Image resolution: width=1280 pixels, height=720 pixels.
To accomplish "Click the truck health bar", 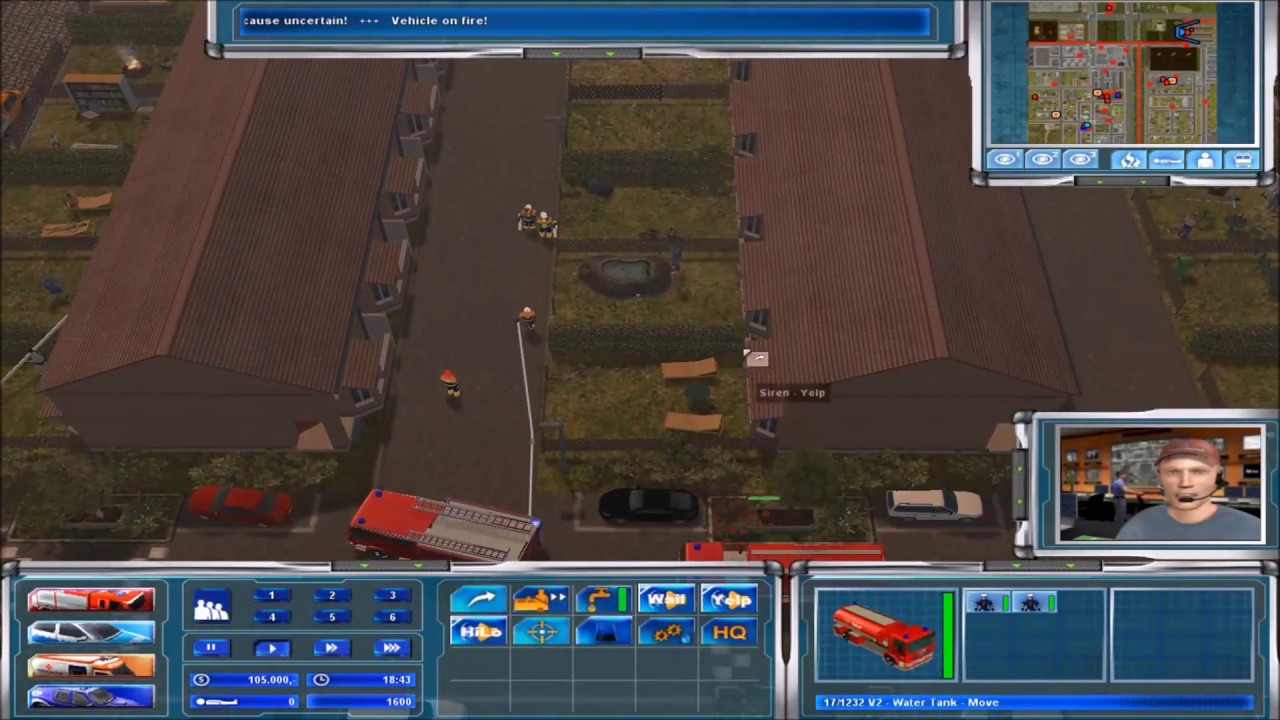I will coord(948,635).
